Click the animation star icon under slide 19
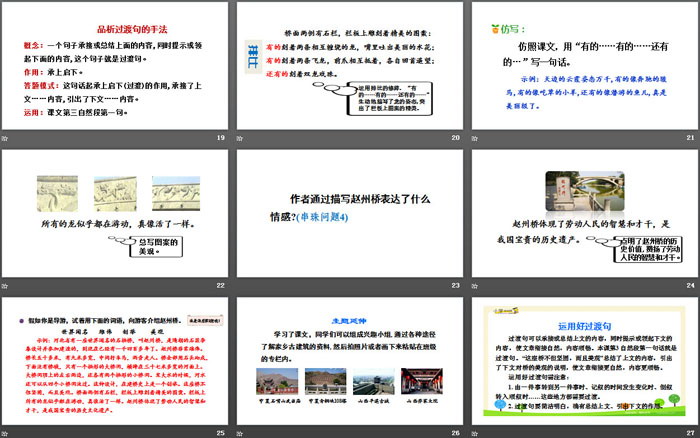Screen dimensions: 700x438 [x=4, y=138]
